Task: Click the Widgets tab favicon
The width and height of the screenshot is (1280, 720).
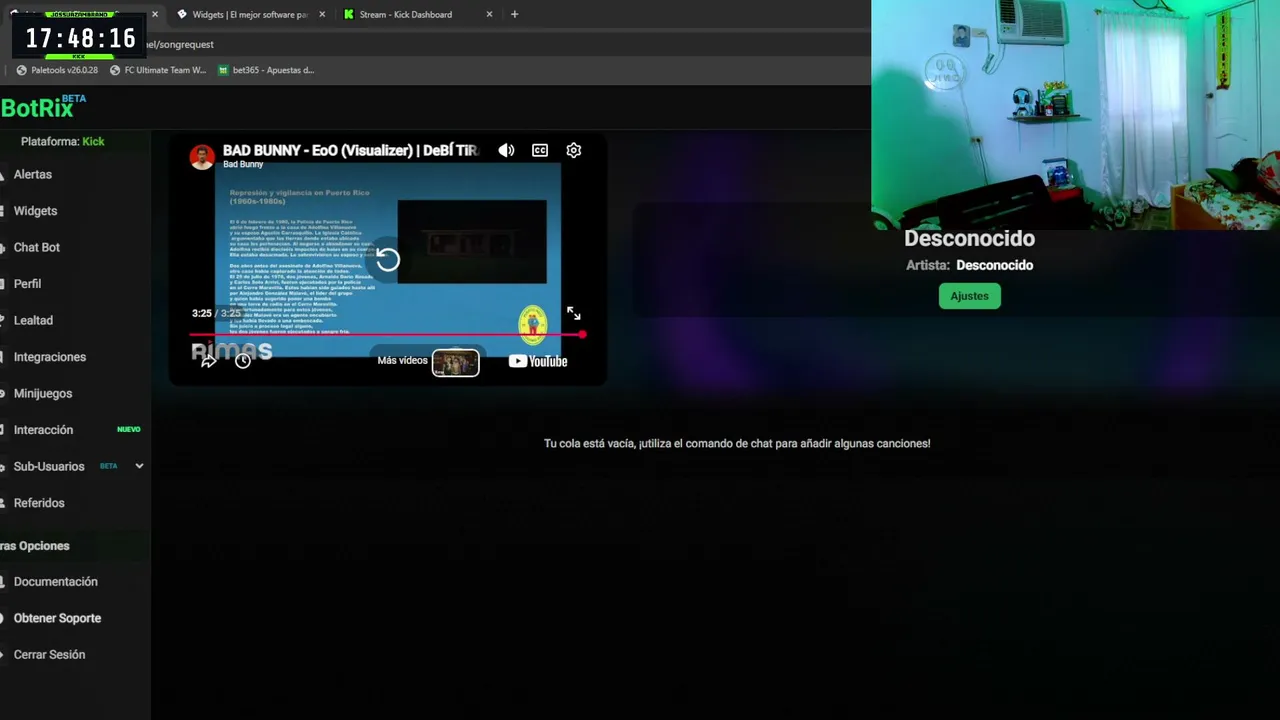Action: pos(182,14)
